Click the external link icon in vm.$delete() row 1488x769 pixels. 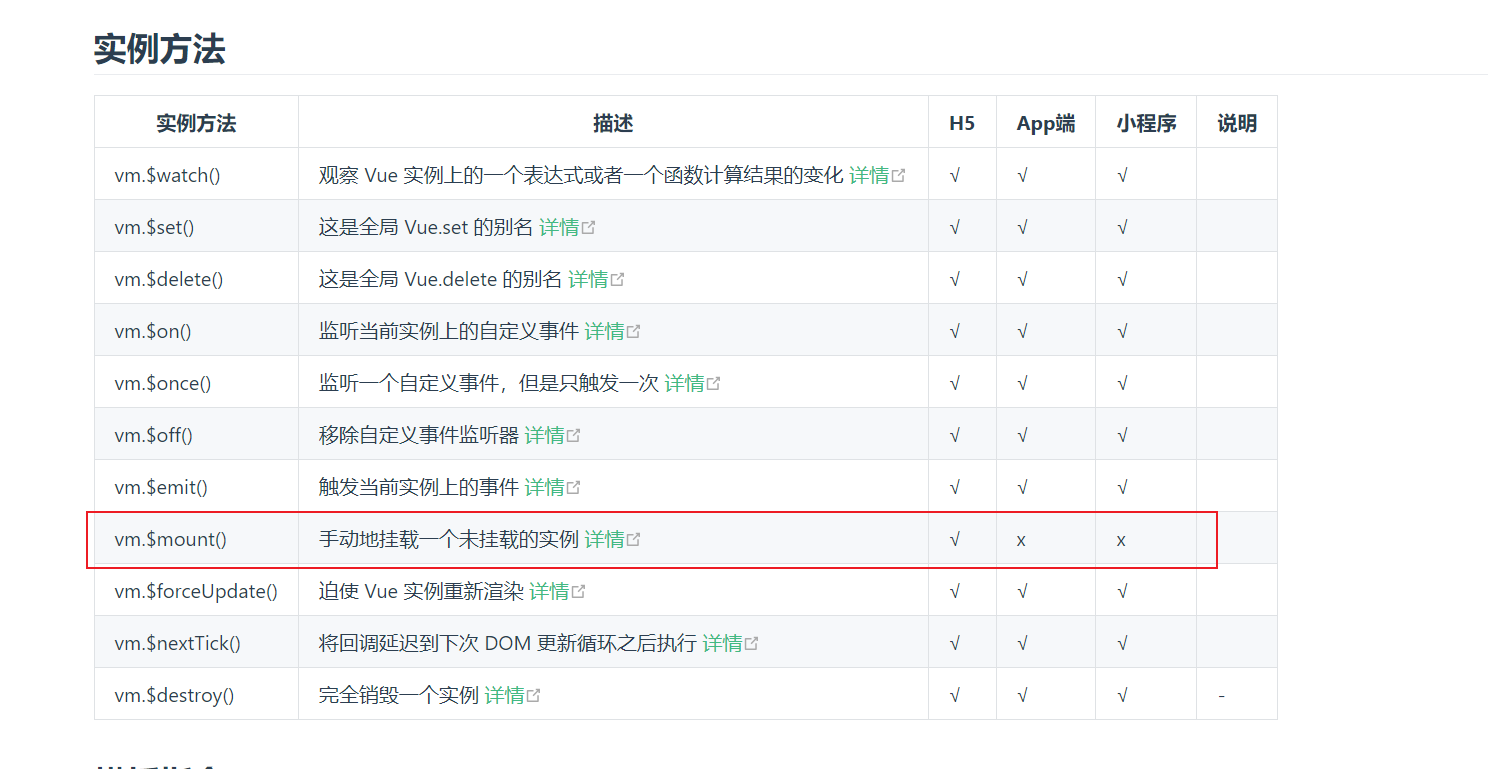[617, 280]
